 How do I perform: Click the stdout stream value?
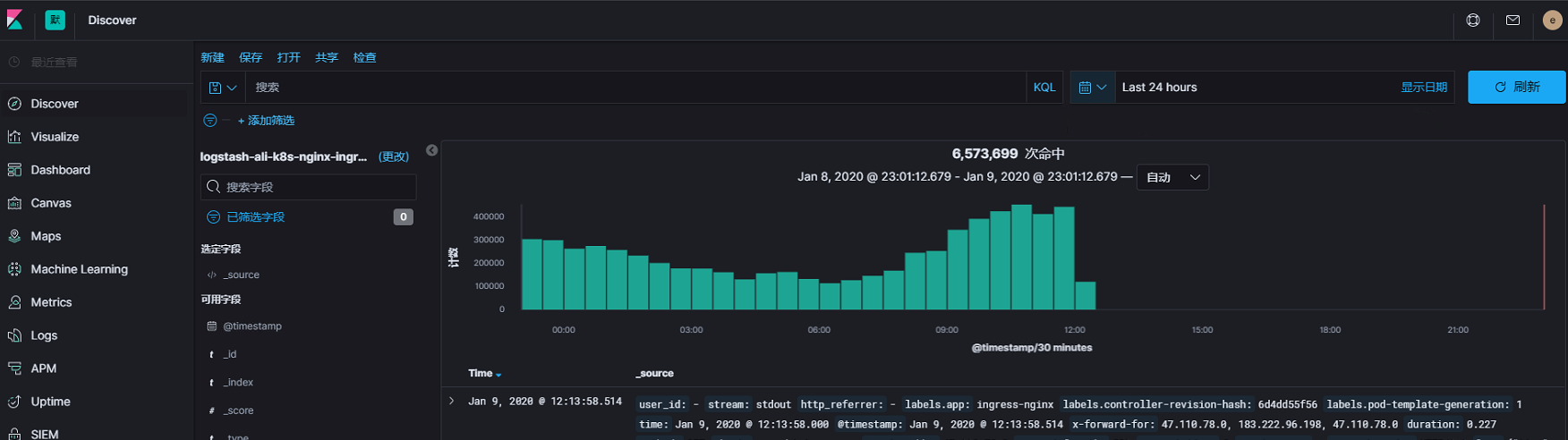[x=773, y=405]
